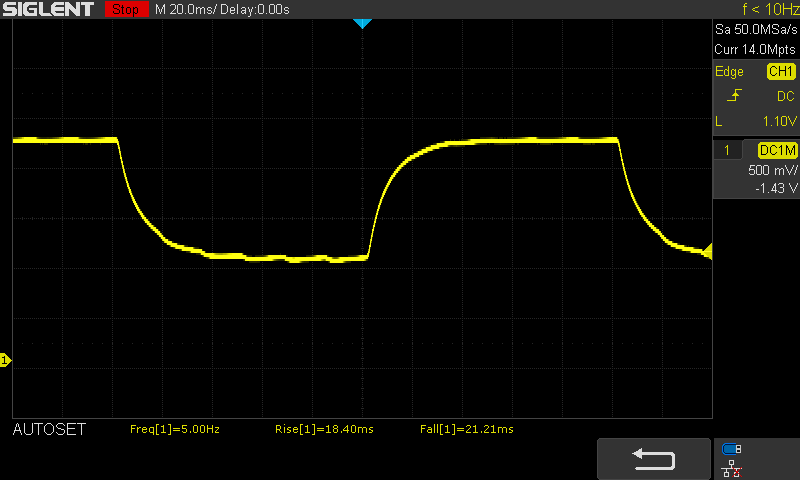The image size is (800, 480).
Task: Click the 500 mV/ vertical scale value
Action: point(772,170)
